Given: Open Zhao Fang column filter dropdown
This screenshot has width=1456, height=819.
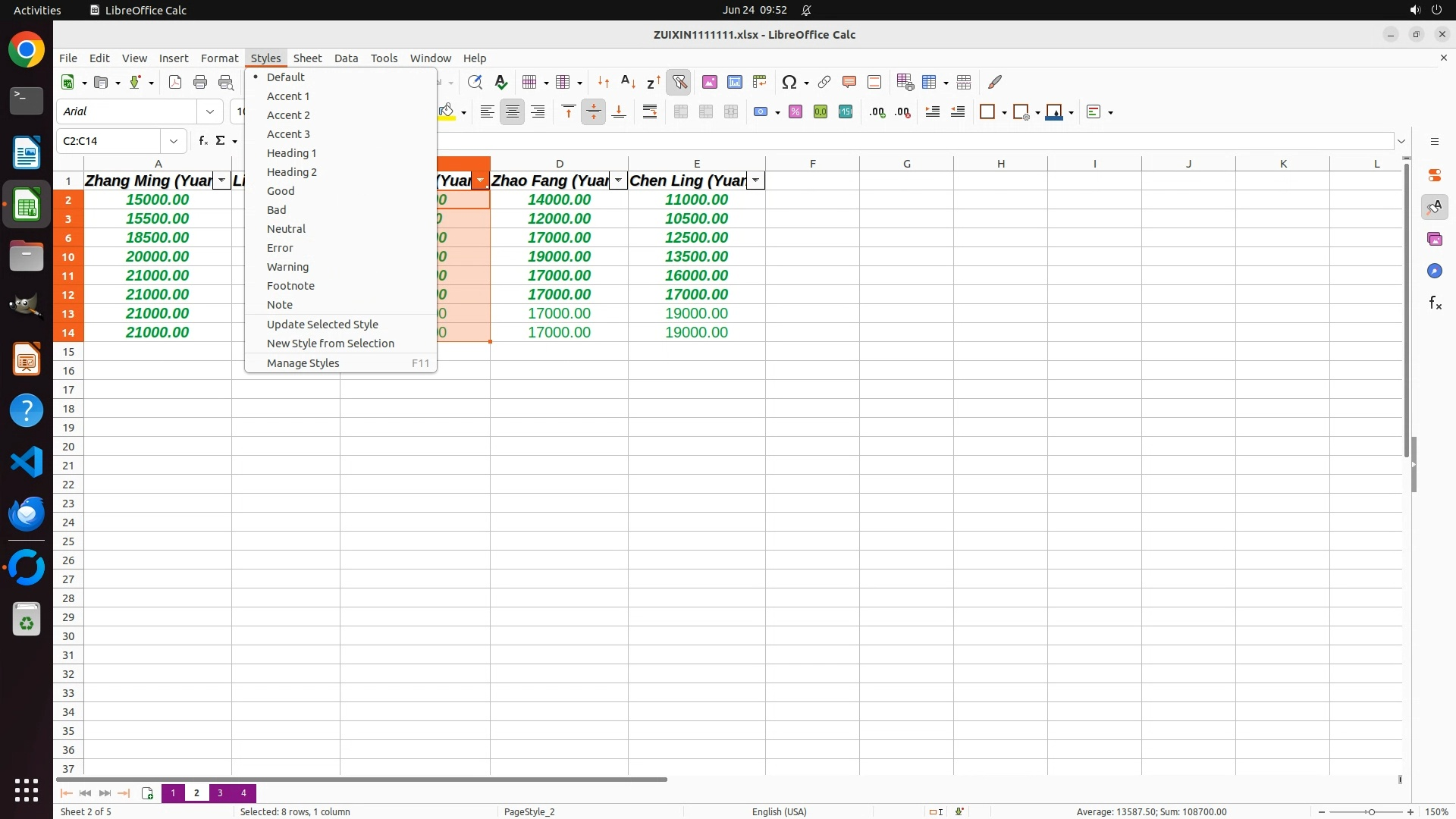Looking at the screenshot, I should (618, 180).
